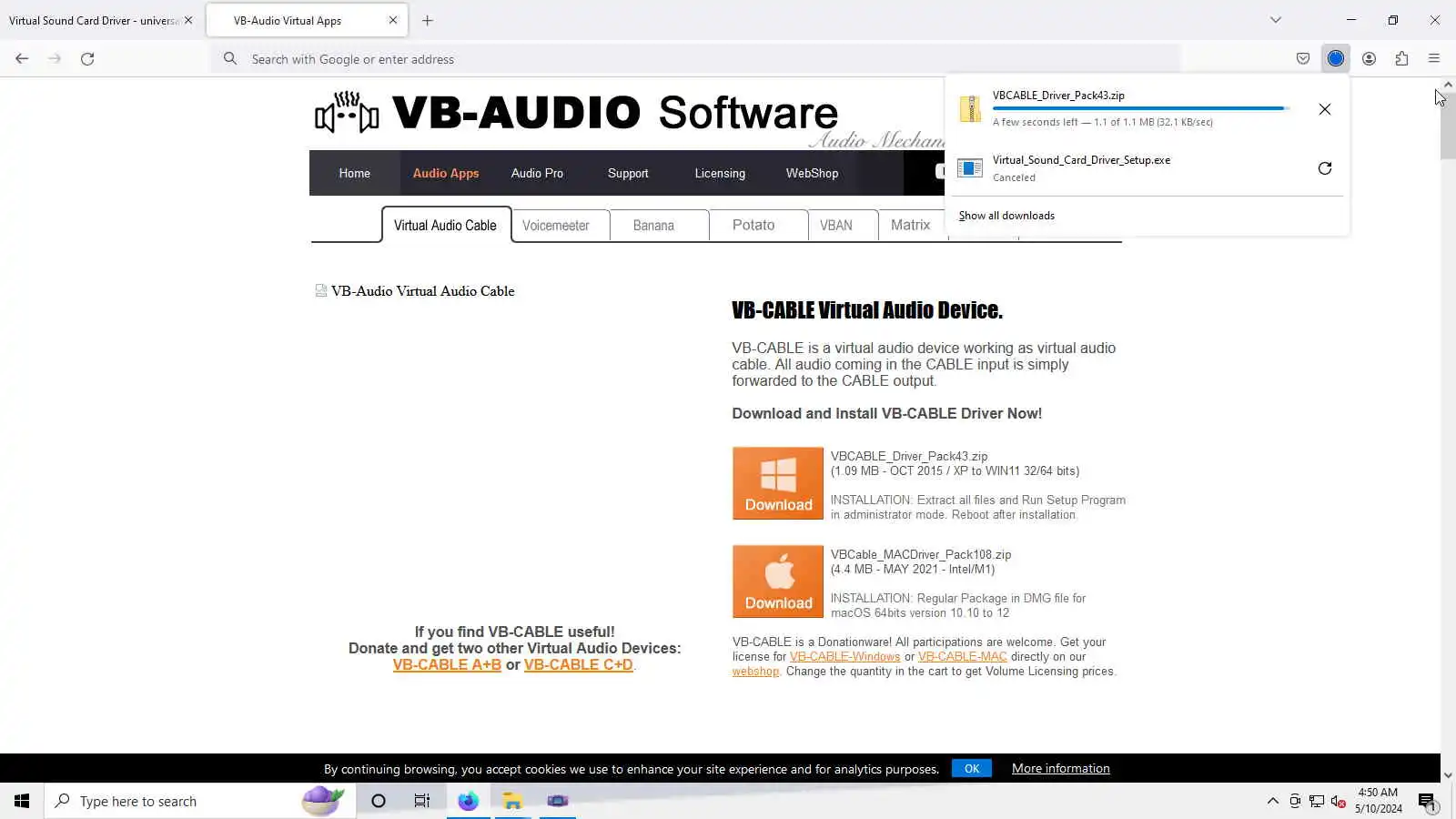Open the Downloads toolbar button

tap(1336, 59)
